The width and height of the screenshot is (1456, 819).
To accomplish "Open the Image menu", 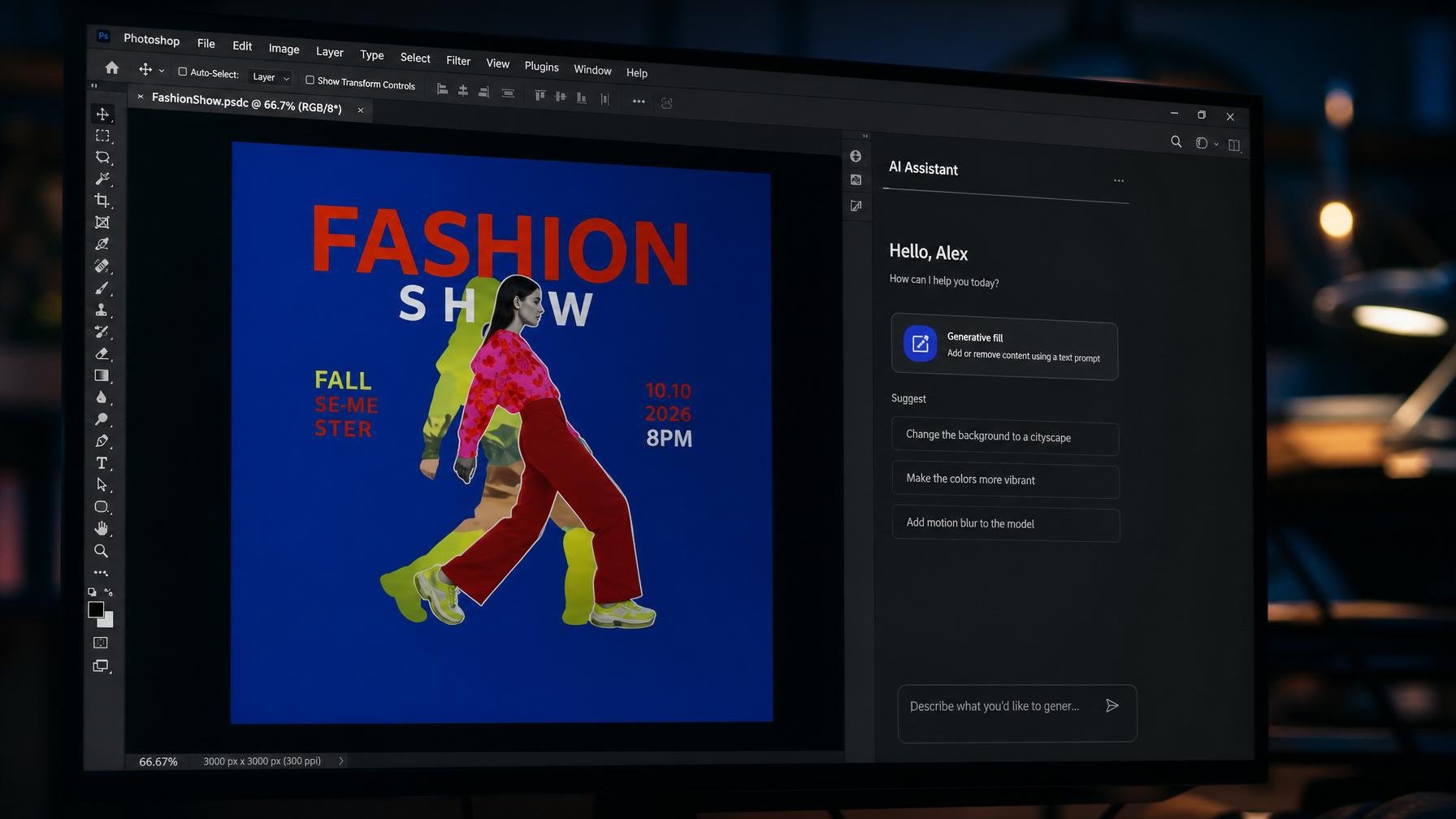I will pyautogui.click(x=284, y=49).
